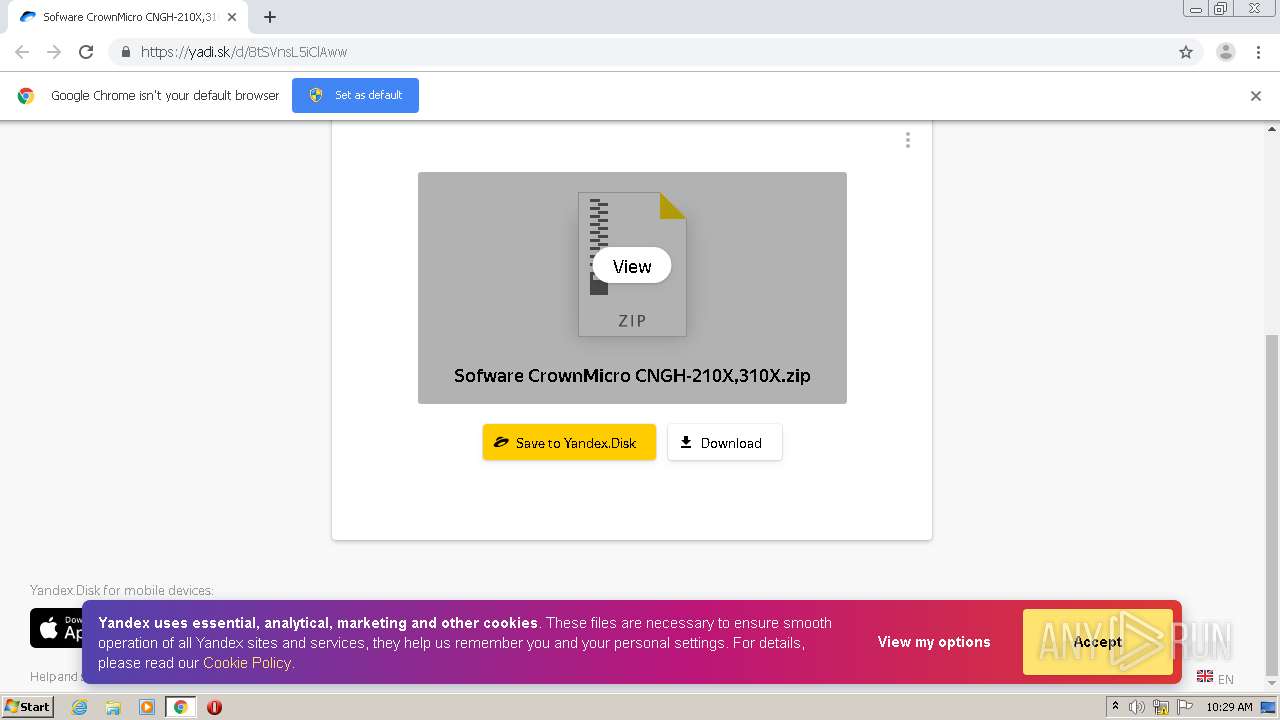Go forward to the next page
The height and width of the screenshot is (720, 1280).
tap(54, 52)
